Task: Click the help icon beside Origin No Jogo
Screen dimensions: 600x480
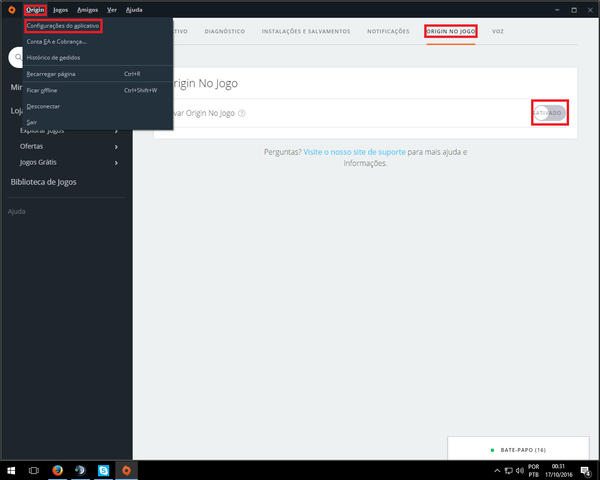Action: 242,113
